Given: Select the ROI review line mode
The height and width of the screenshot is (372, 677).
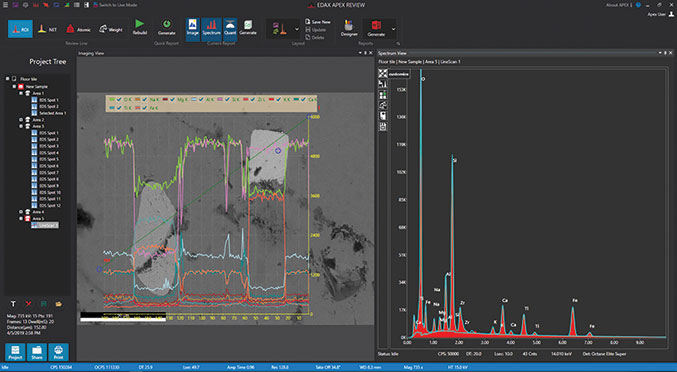Looking at the screenshot, I should (x=20, y=29).
